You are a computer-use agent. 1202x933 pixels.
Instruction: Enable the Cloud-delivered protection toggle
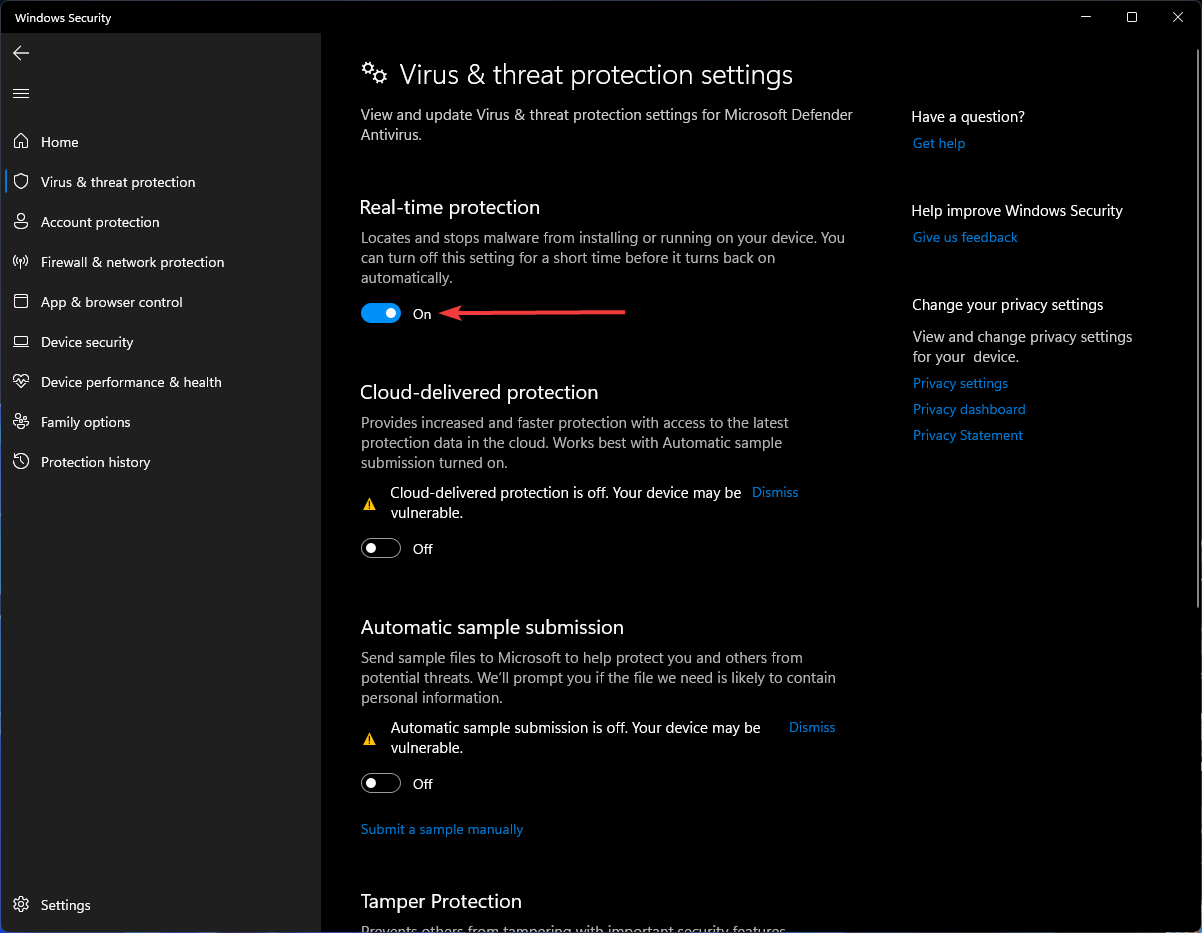[381, 549]
